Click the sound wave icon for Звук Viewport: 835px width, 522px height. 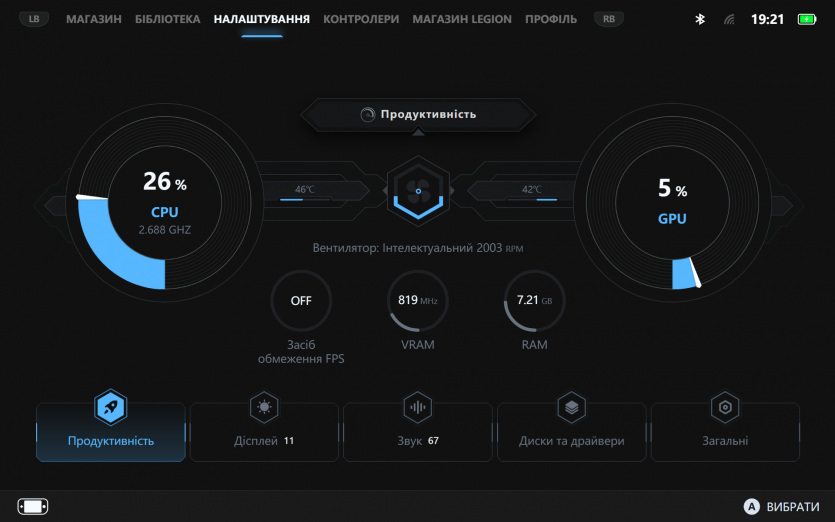[x=417, y=407]
